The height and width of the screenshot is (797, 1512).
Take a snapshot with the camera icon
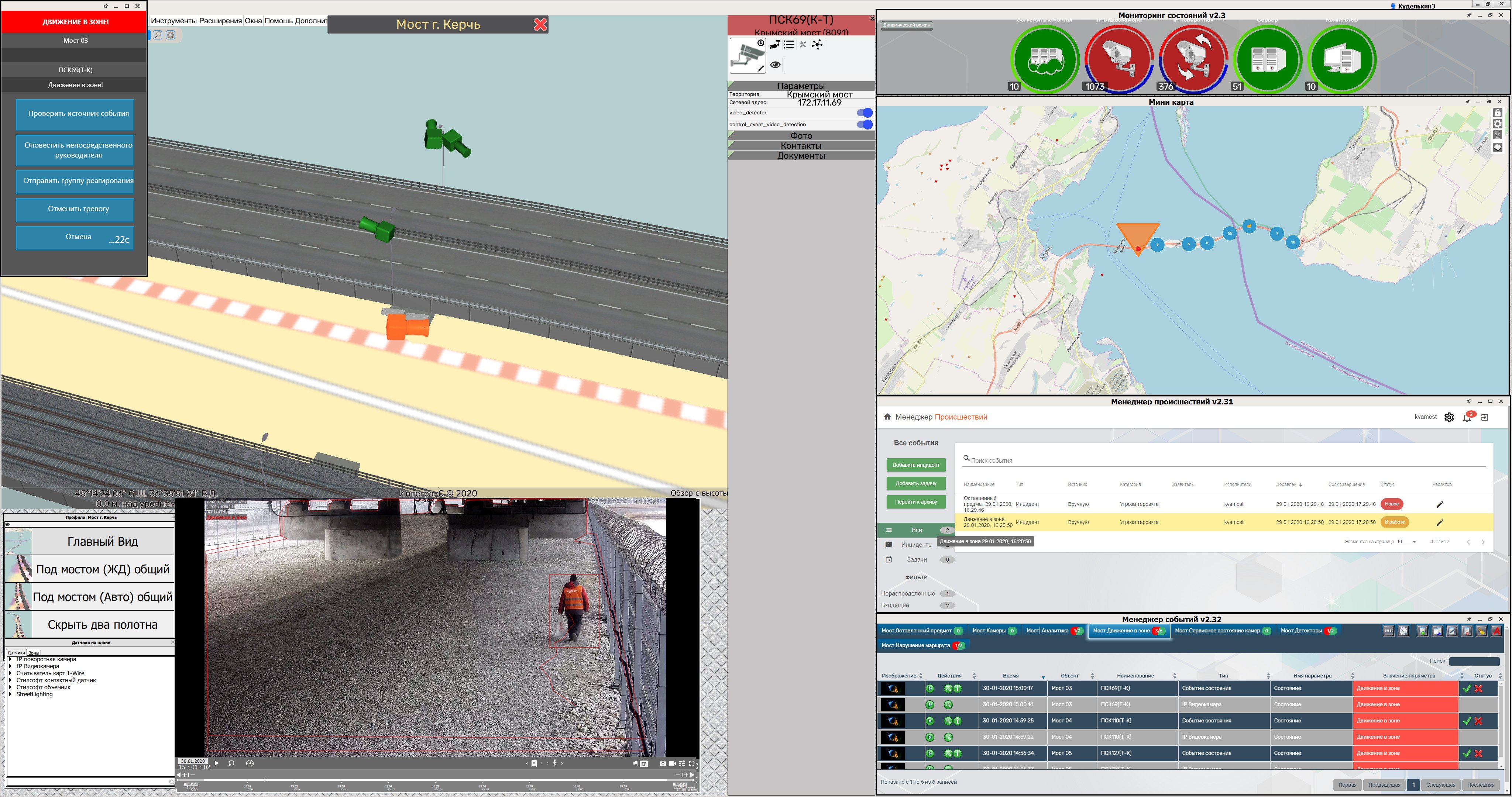663,763
